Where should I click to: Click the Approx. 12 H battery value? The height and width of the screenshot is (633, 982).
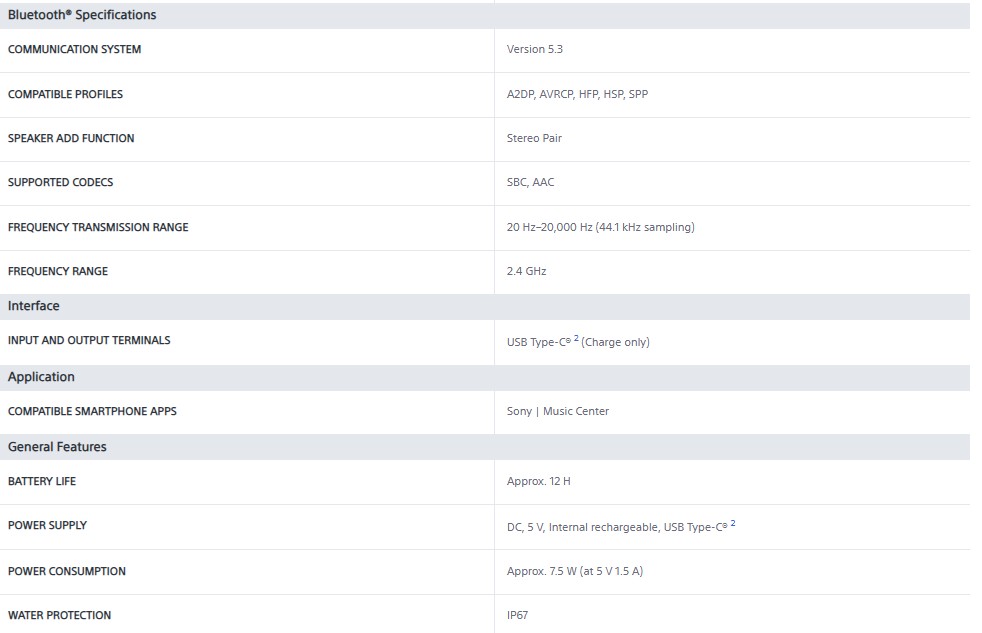pyautogui.click(x=538, y=481)
